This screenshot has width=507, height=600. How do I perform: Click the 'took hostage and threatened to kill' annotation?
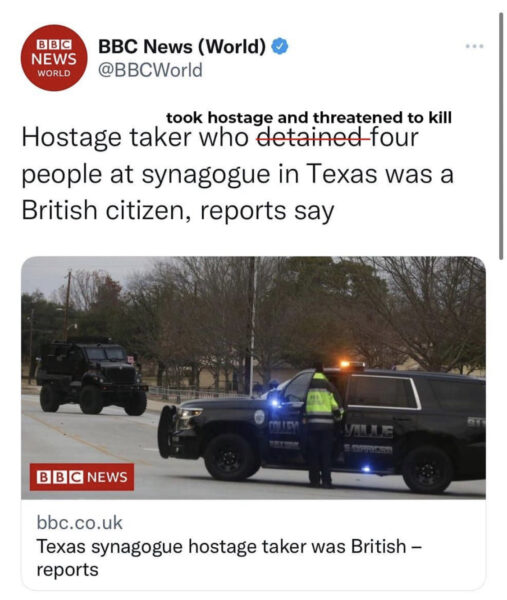click(x=309, y=117)
